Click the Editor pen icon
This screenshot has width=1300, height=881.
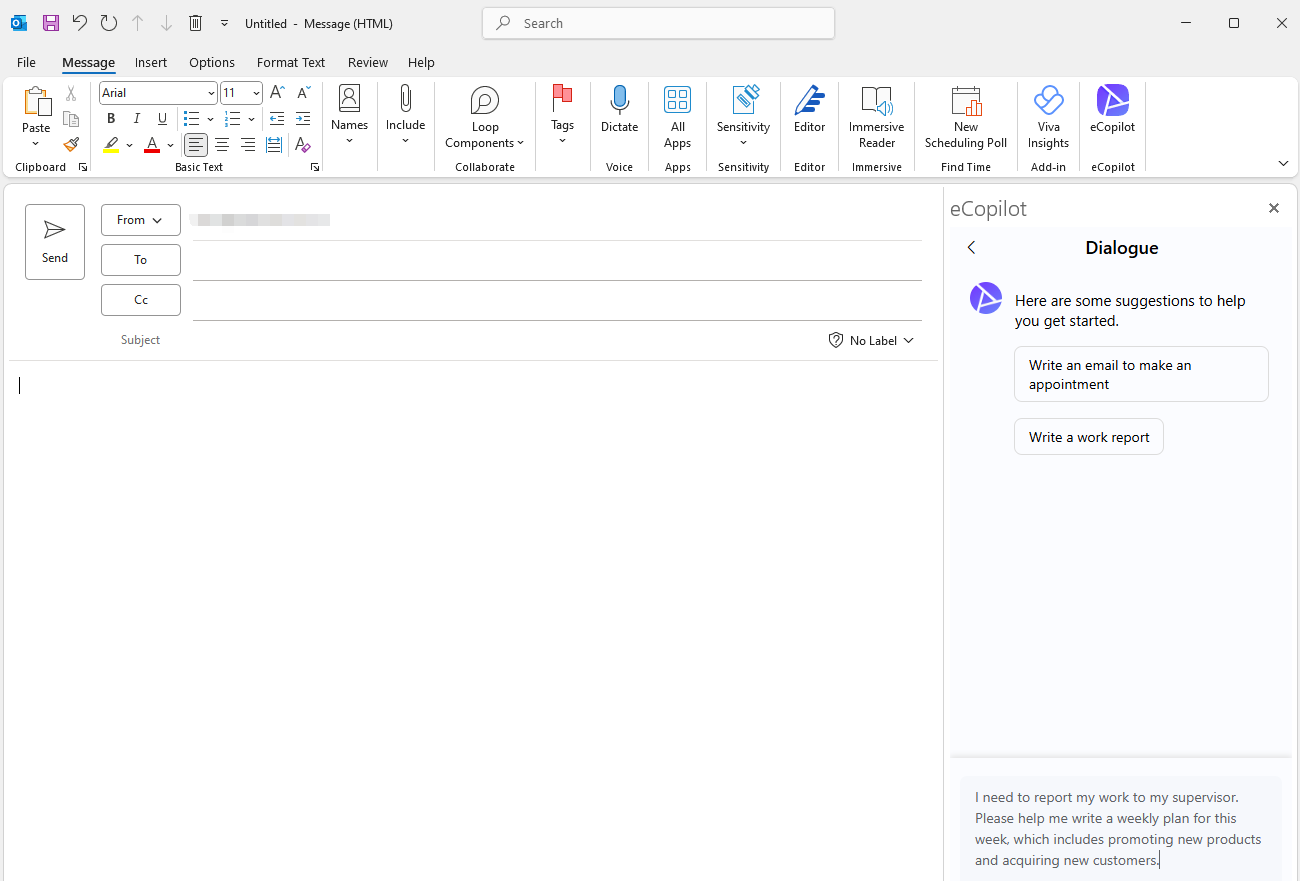[809, 101]
